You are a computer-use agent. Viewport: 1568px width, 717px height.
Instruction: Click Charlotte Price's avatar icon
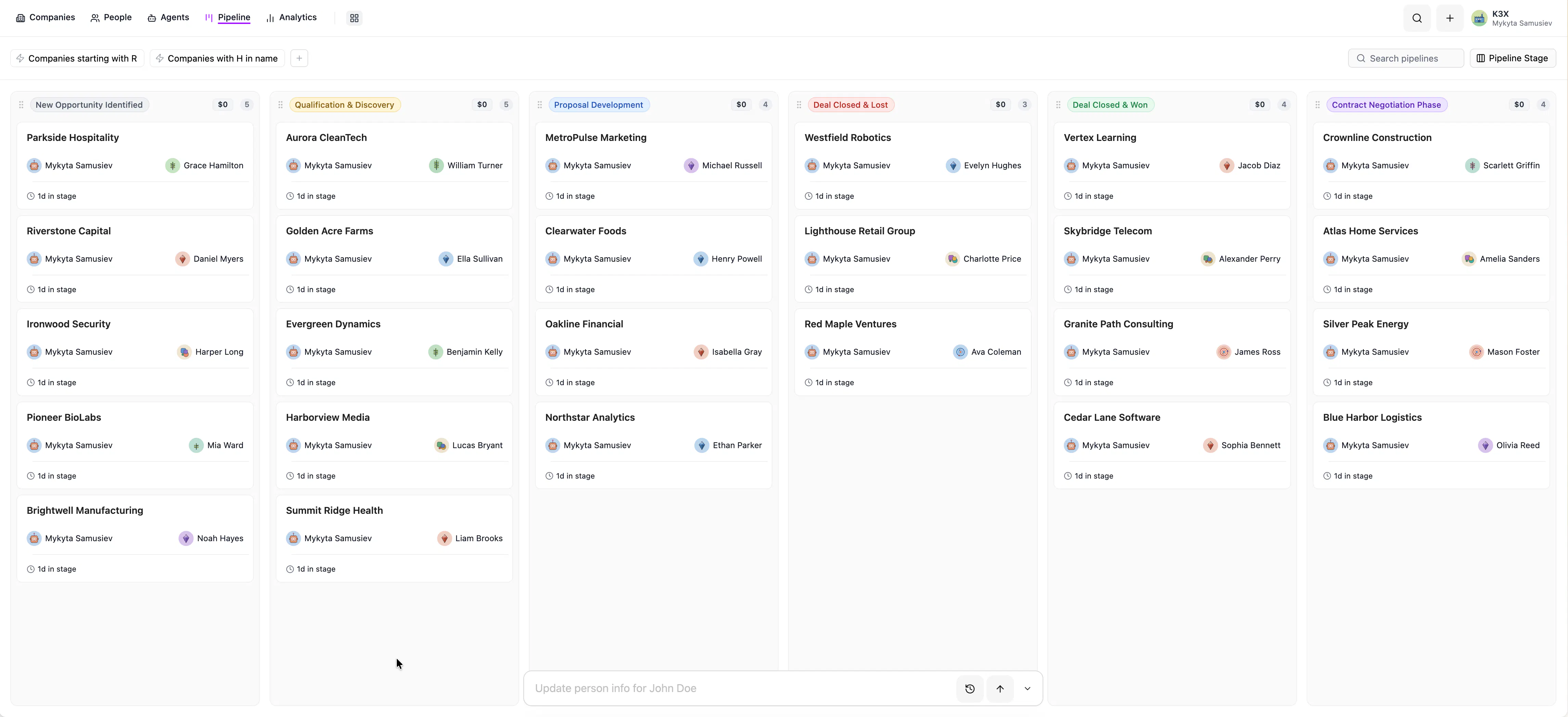(953, 259)
